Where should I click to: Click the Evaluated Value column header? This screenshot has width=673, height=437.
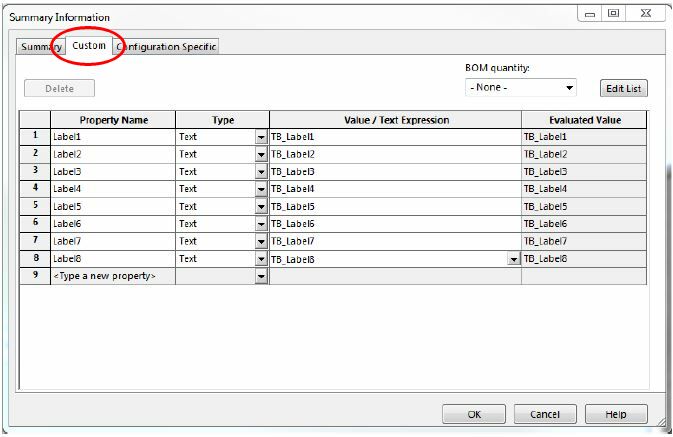click(x=584, y=120)
